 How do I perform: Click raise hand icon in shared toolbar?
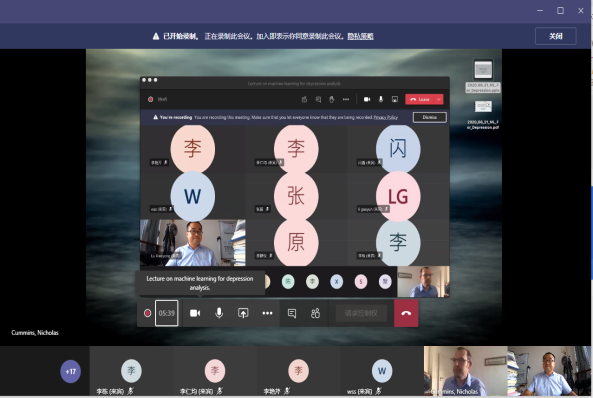point(332,99)
